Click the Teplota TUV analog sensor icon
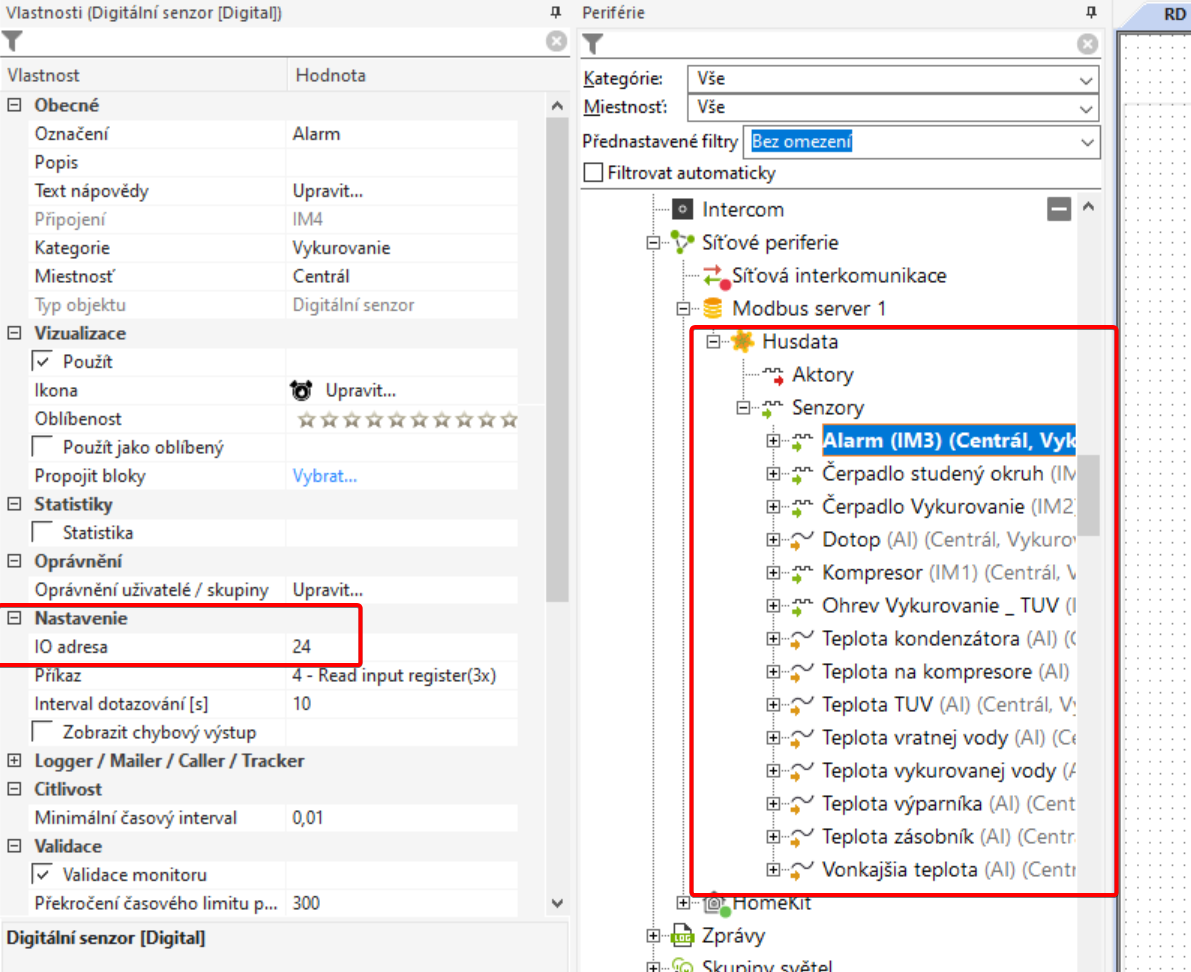This screenshot has width=1191, height=972. coord(802,705)
